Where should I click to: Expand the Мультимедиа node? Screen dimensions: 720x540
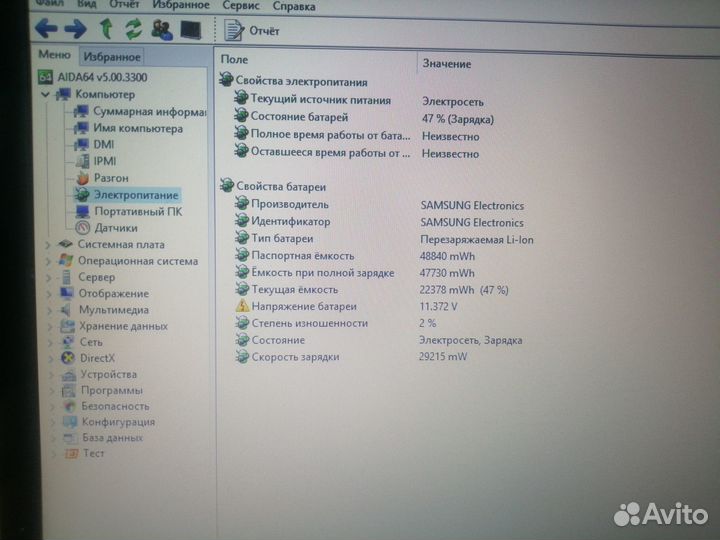tap(50, 310)
